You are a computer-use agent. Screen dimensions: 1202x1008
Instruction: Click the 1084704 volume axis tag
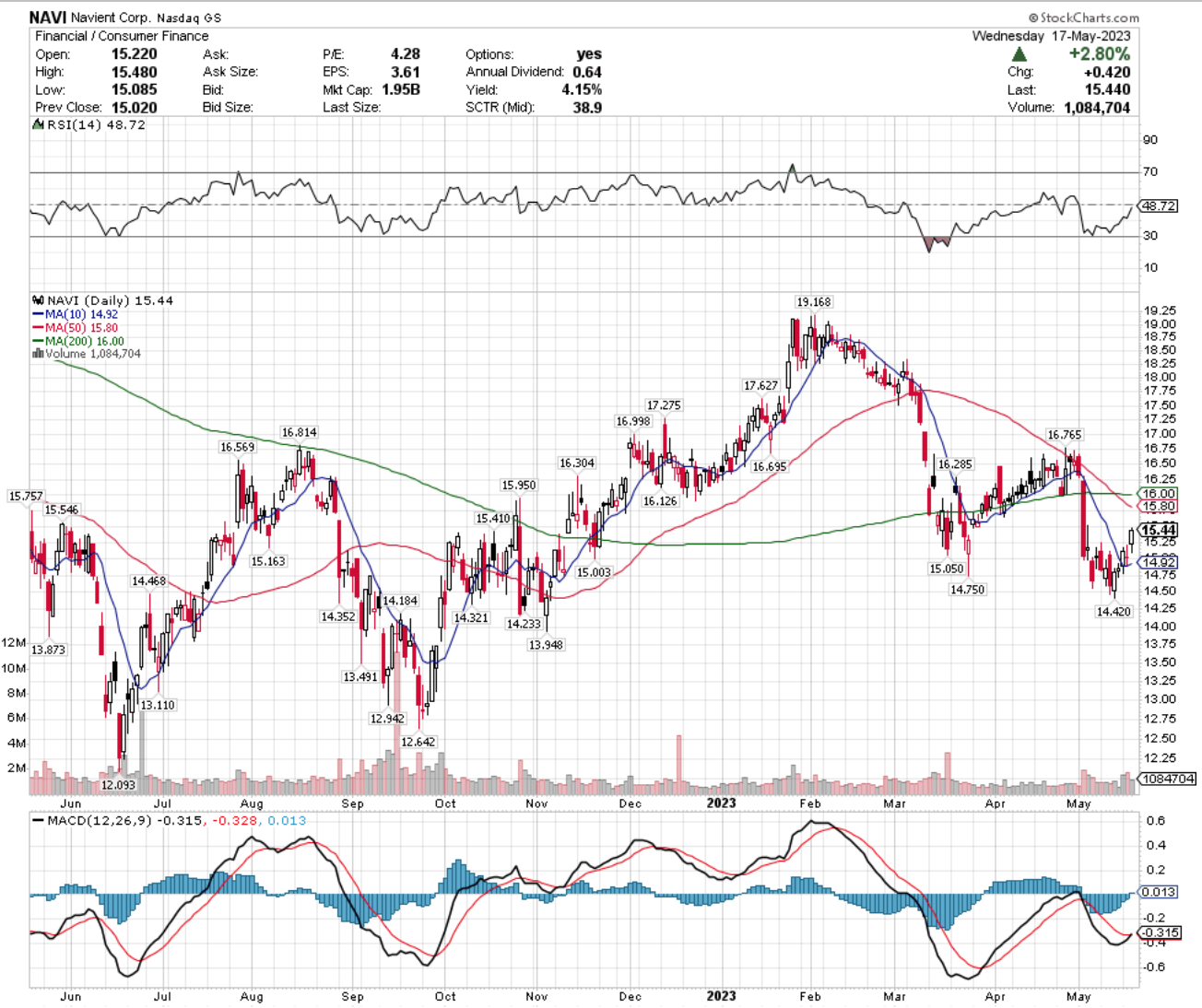click(1168, 779)
